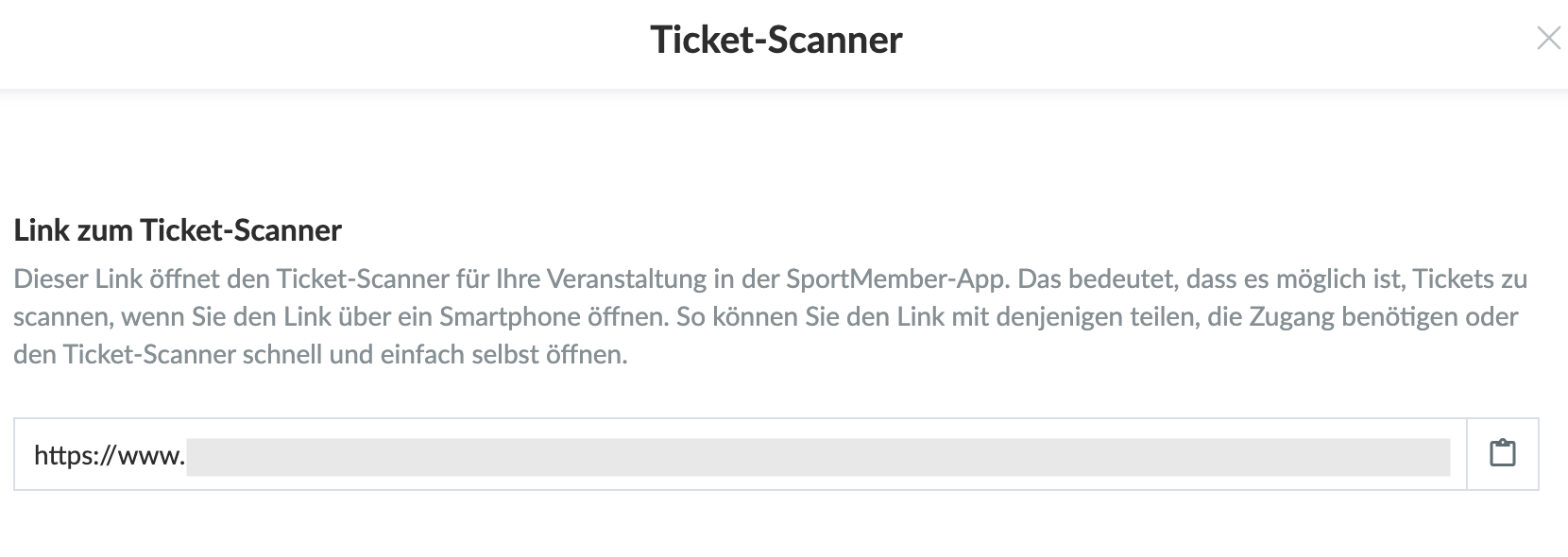Click the "Ticket-Scanner" dialog title

click(x=776, y=40)
